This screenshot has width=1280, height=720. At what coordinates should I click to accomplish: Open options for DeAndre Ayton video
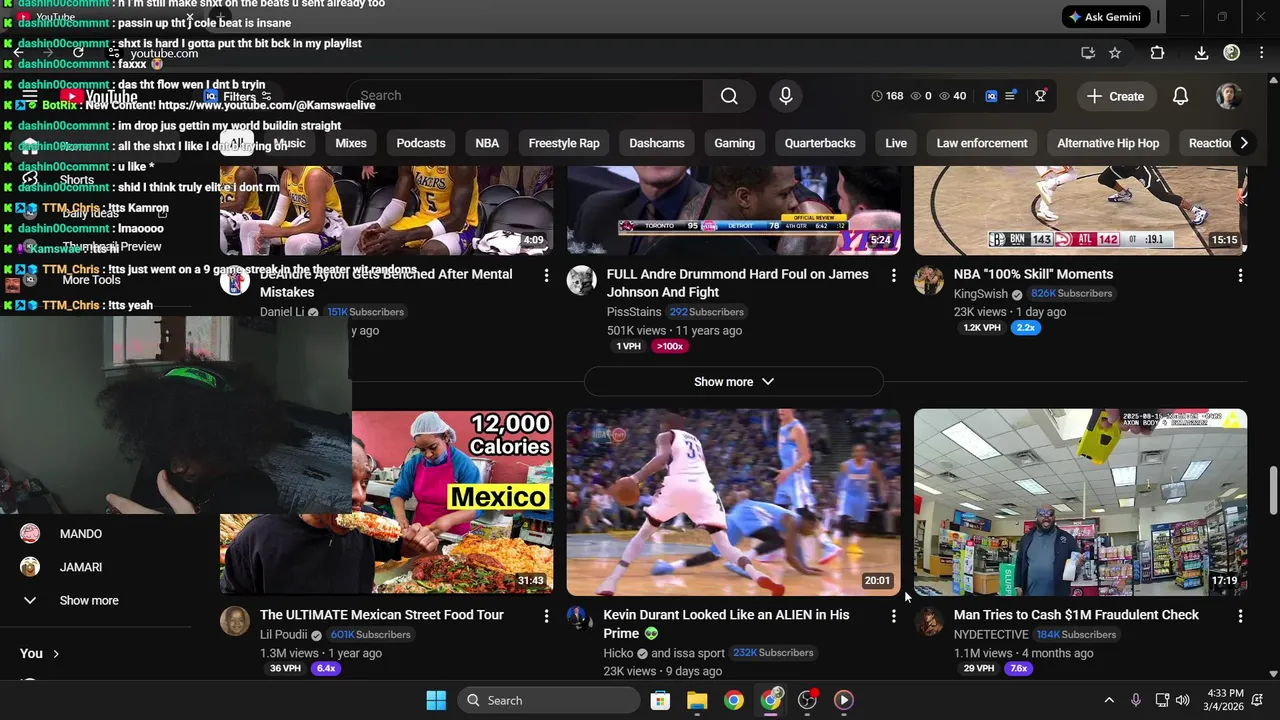click(546, 275)
